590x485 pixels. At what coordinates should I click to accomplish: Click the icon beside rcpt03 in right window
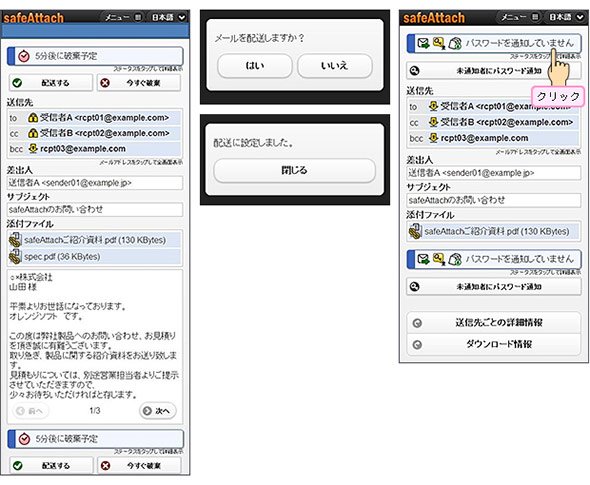[x=433, y=138]
